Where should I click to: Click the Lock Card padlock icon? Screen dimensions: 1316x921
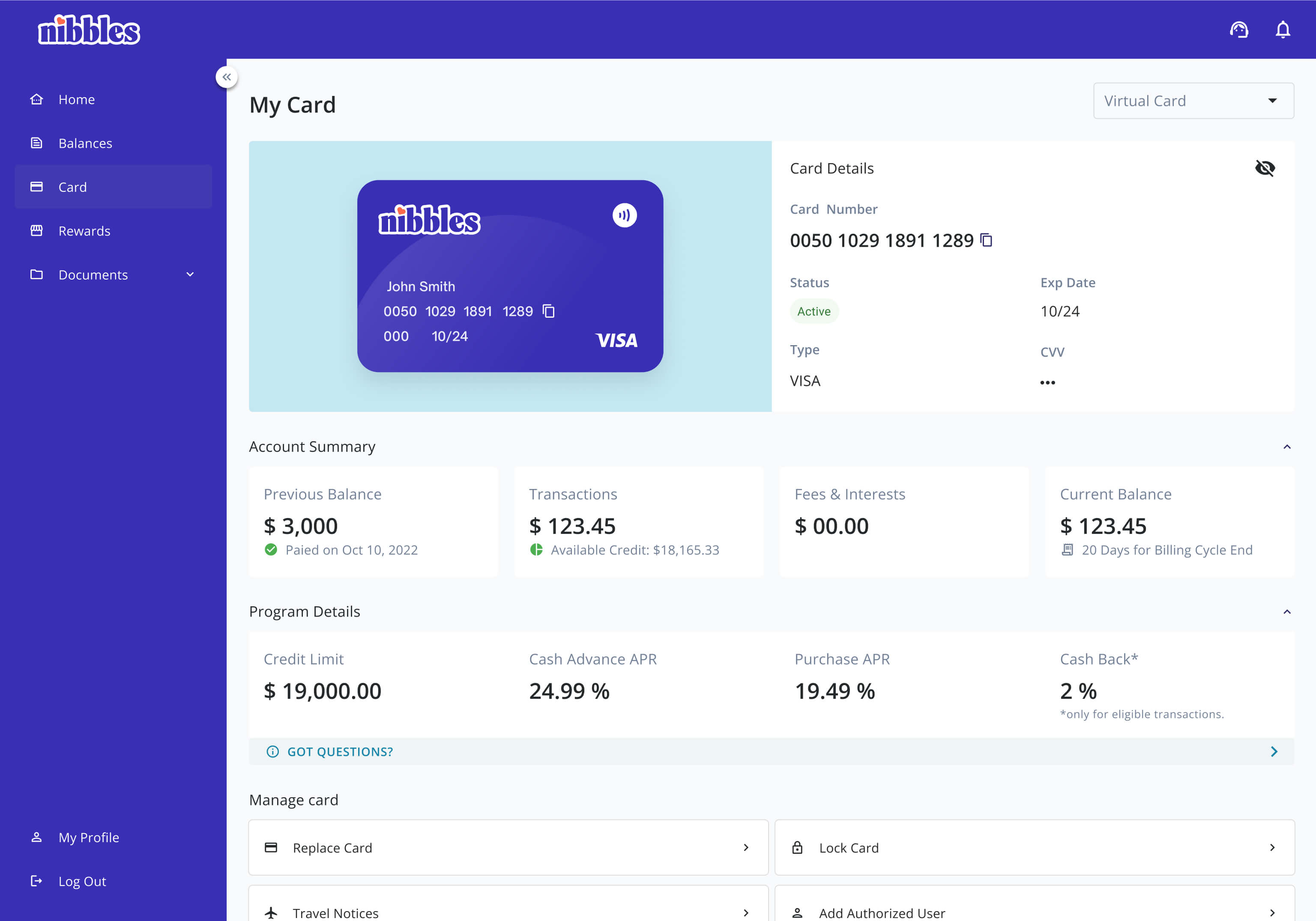797,847
